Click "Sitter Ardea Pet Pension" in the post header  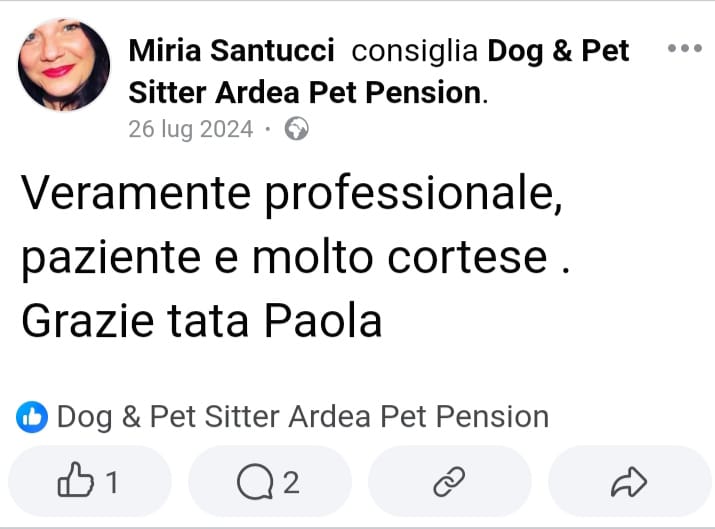(305, 93)
